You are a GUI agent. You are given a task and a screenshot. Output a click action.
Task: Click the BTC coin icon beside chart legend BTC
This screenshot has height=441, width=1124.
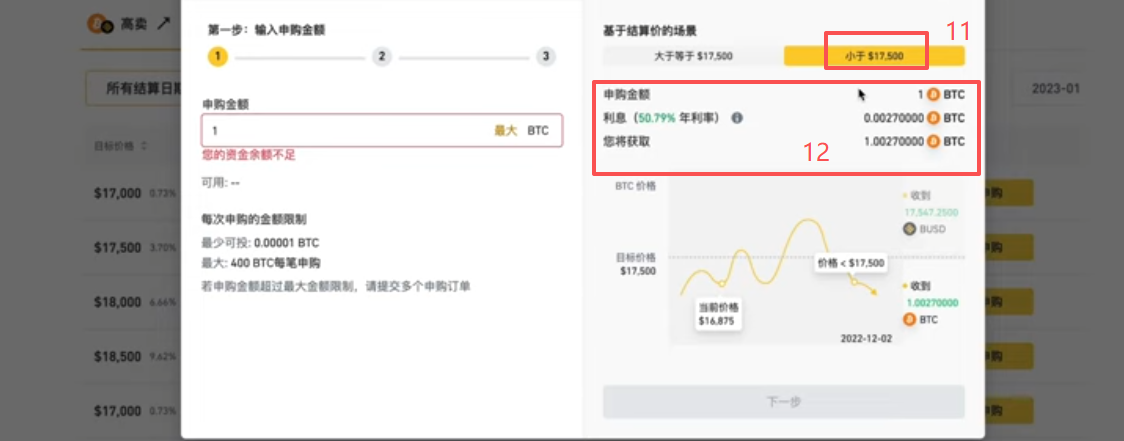[910, 319]
